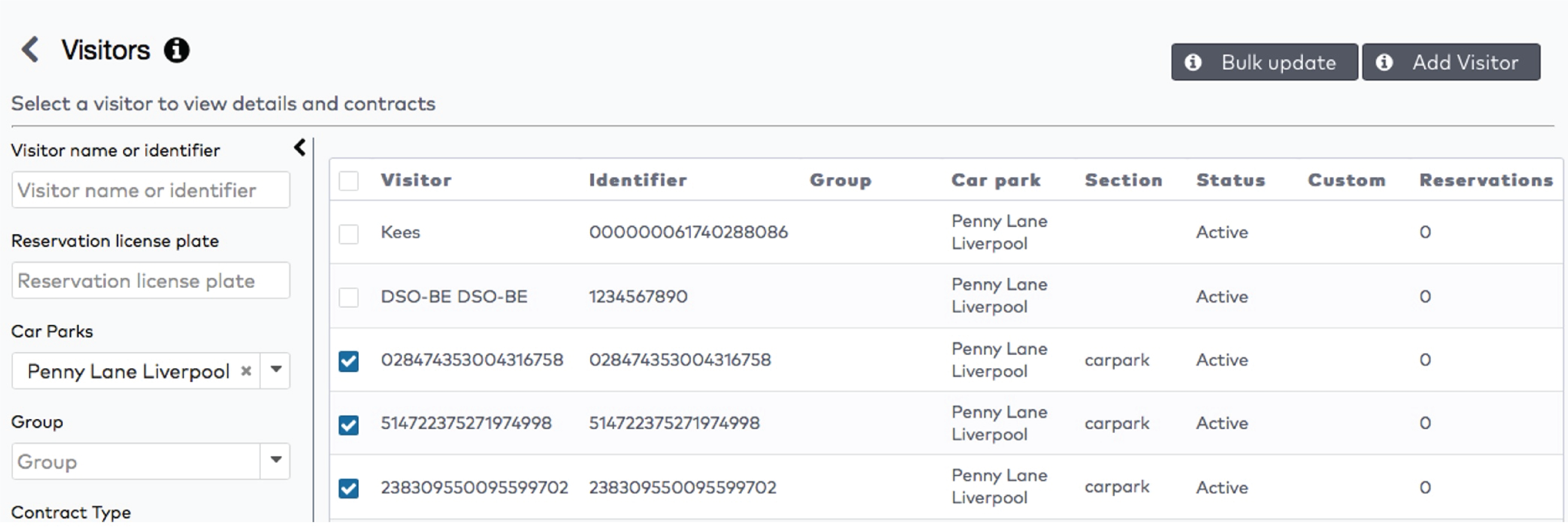
Task: Uncheck visitor 028474353004316758
Action: [348, 361]
